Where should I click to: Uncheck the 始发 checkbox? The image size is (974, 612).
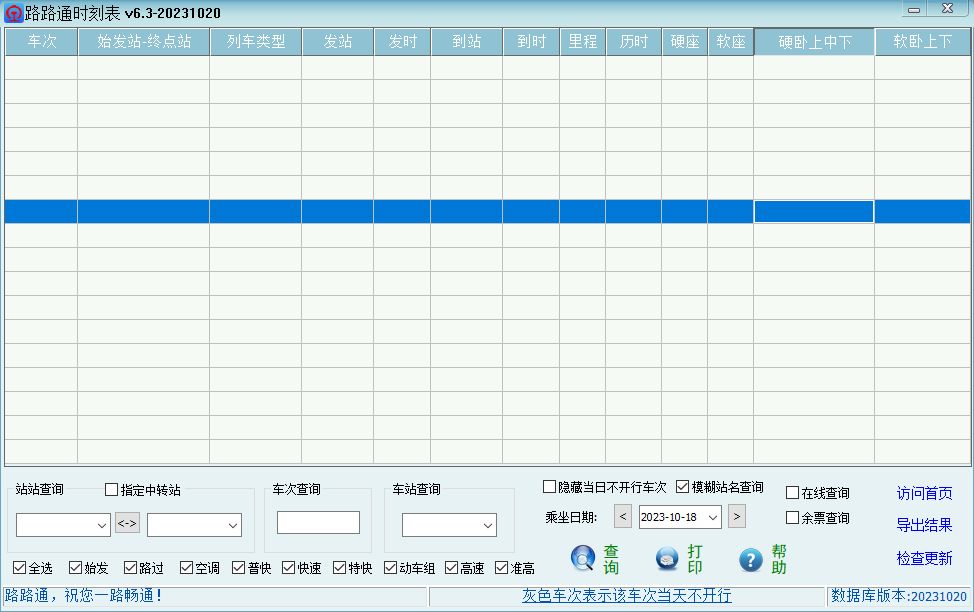pos(75,567)
